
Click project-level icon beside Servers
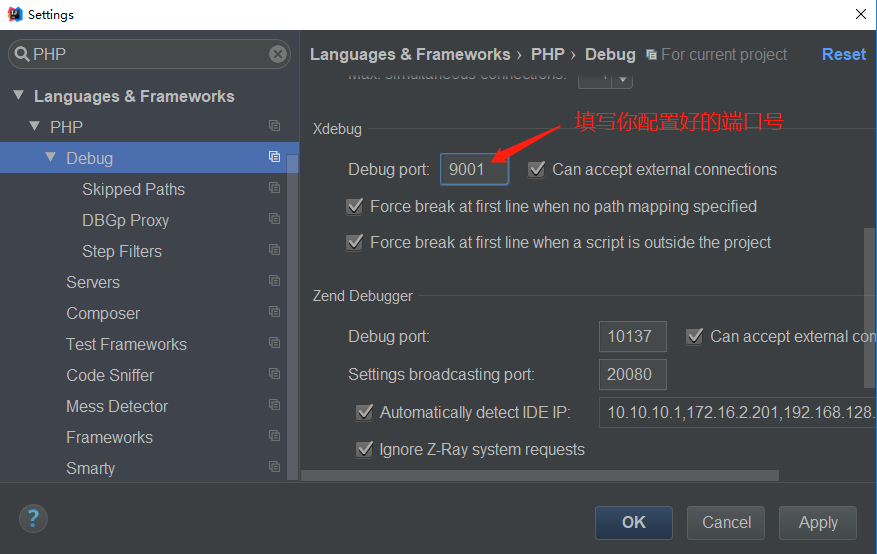pos(274,281)
